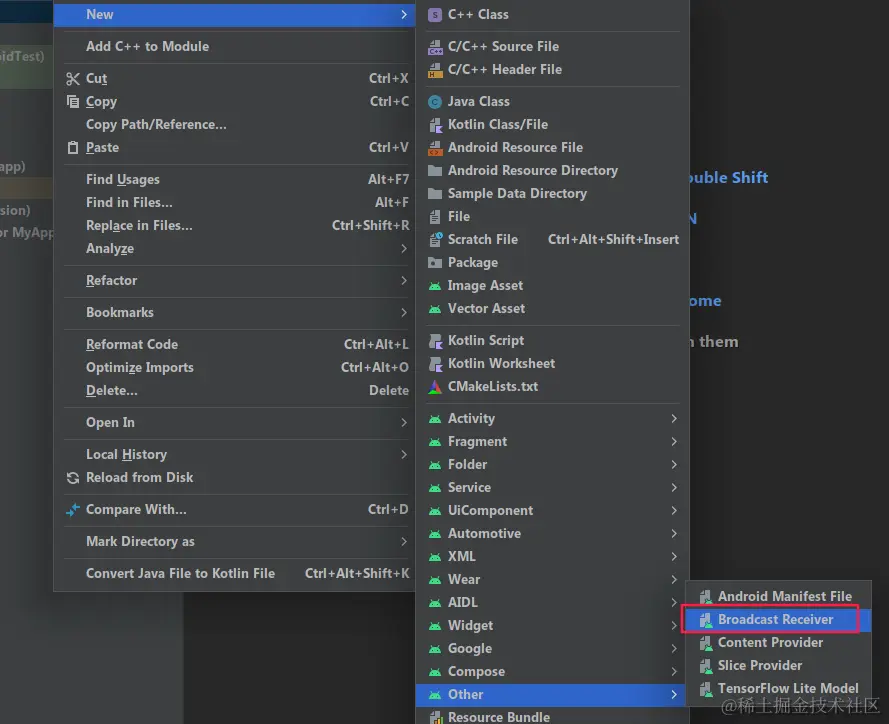
Task: Choose Find in Files entry
Action: pos(235,203)
